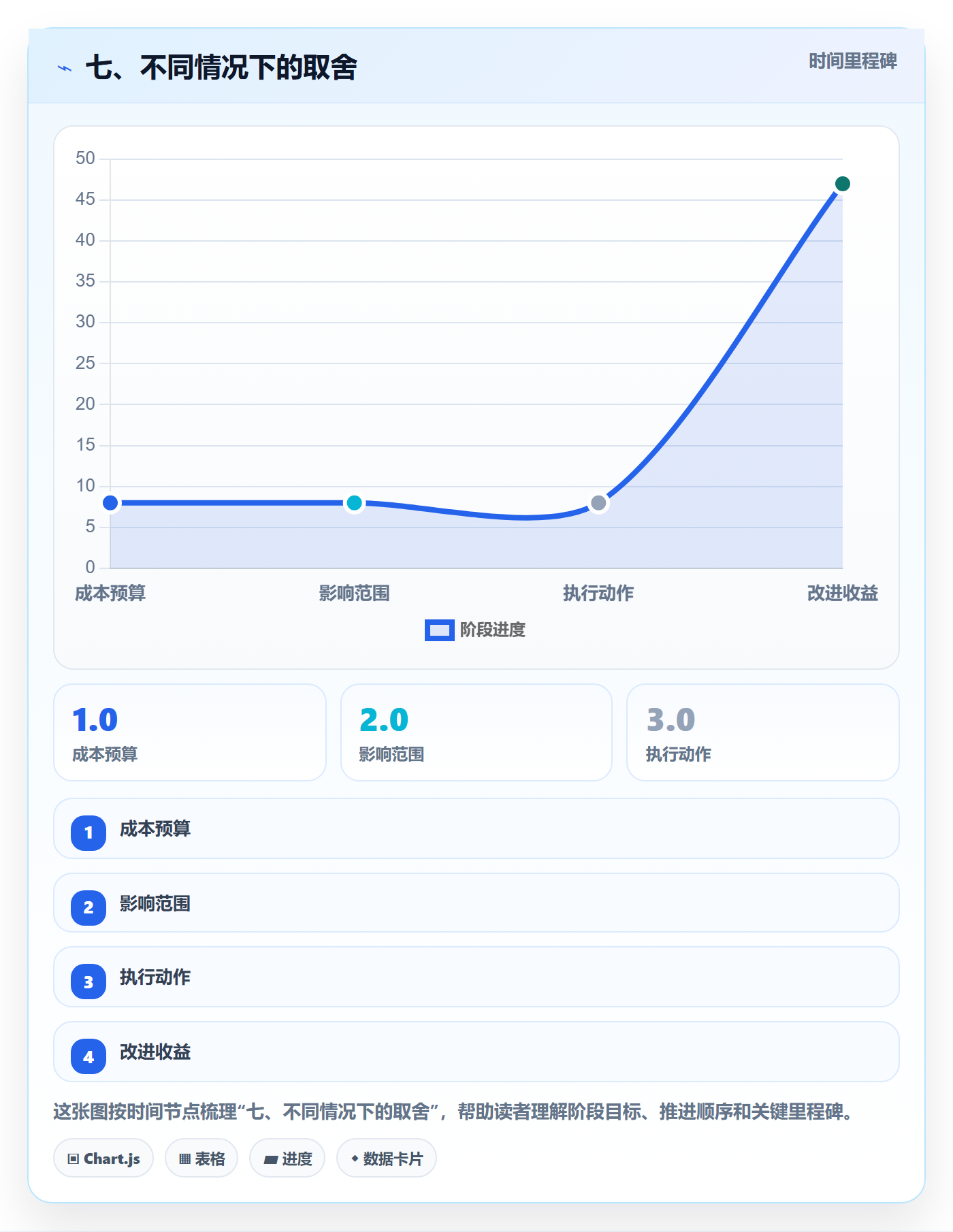This screenshot has width=953, height=1232.
Task: Select the 影响范围 cyan data point
Action: (354, 503)
